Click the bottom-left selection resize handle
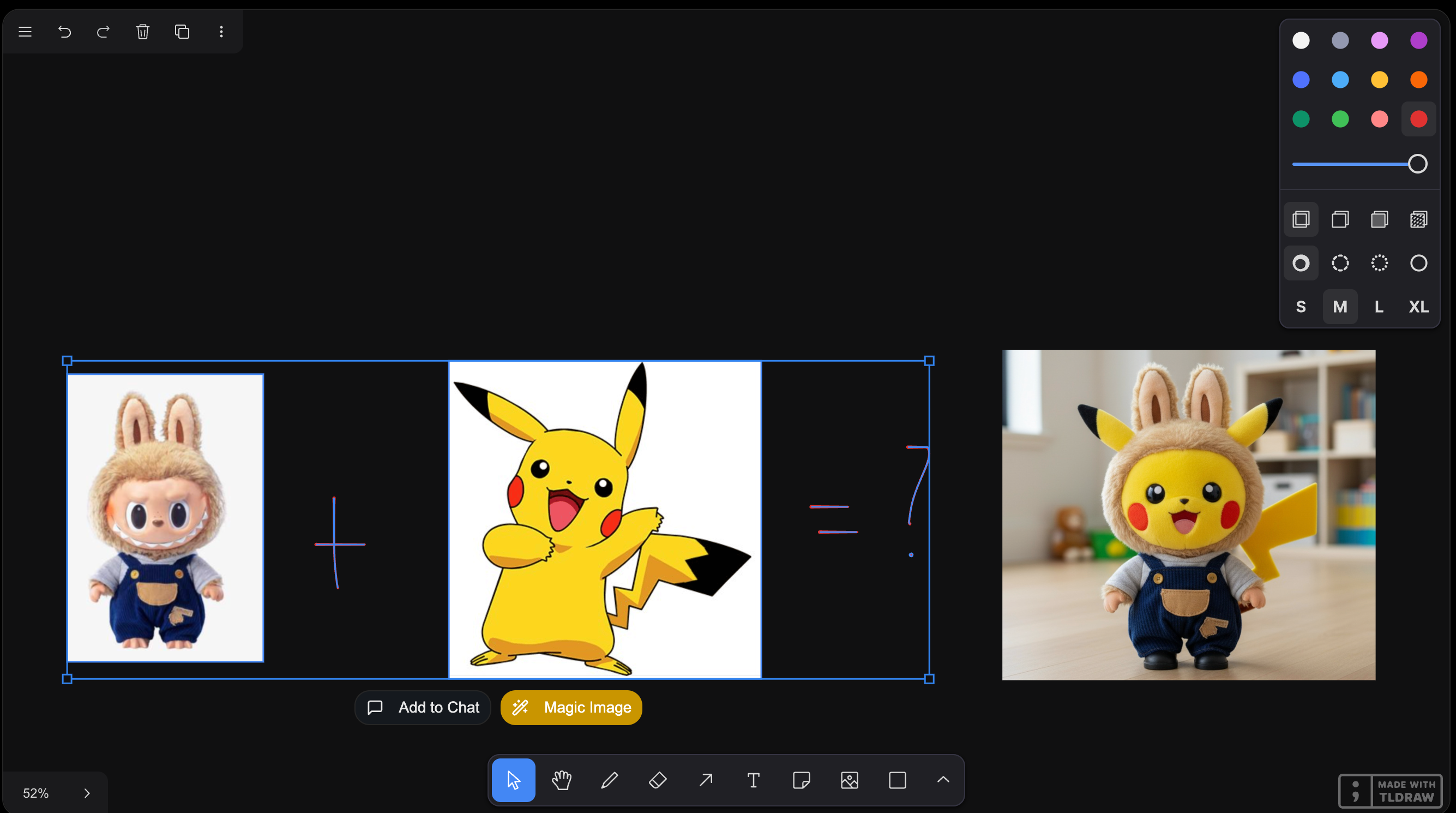Image resolution: width=1456 pixels, height=813 pixels. 67,679
